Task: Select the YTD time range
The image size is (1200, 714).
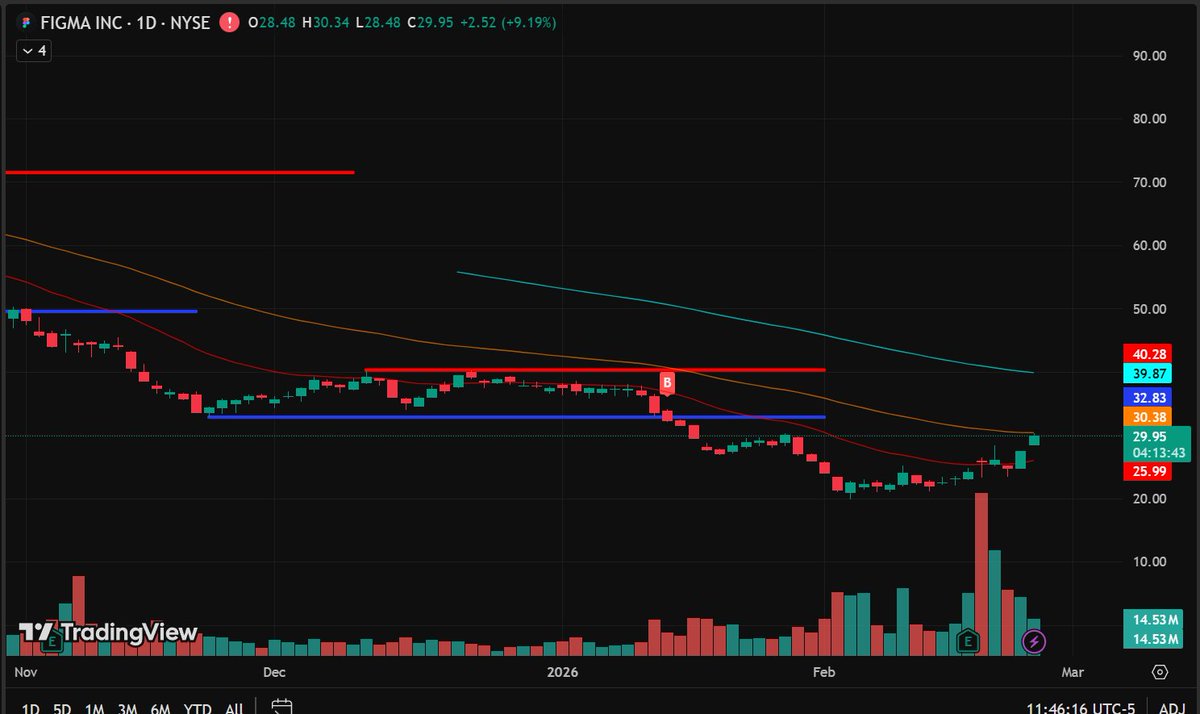Action: click(x=197, y=709)
